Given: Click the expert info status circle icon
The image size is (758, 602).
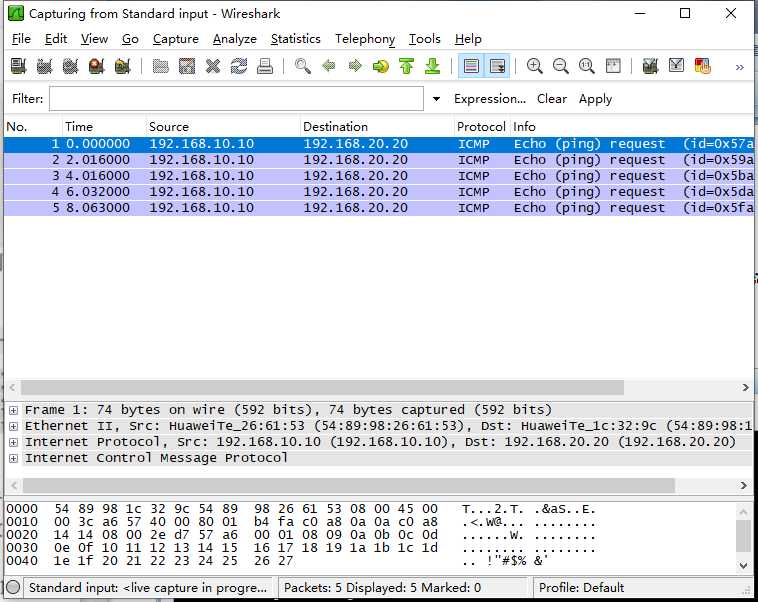Looking at the screenshot, I should click(x=14, y=587).
